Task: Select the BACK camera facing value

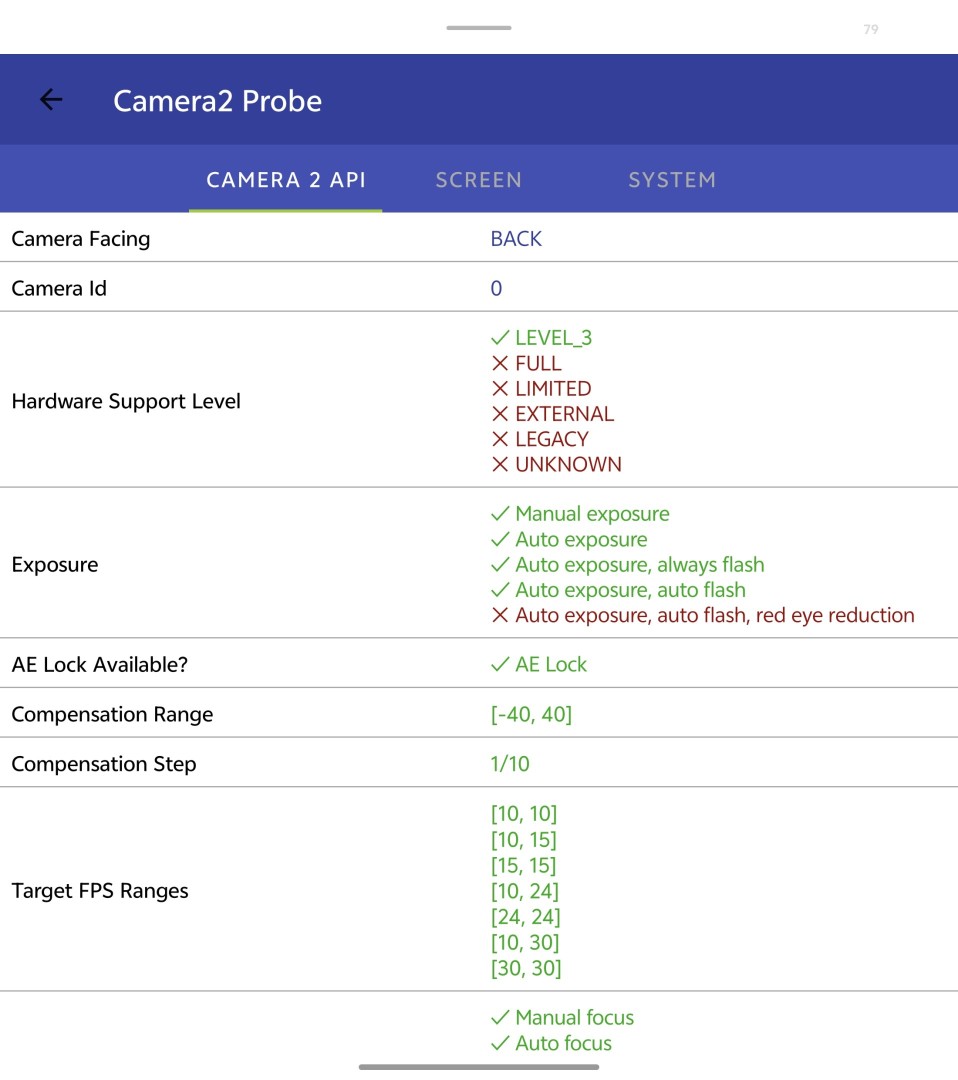Action: click(516, 239)
